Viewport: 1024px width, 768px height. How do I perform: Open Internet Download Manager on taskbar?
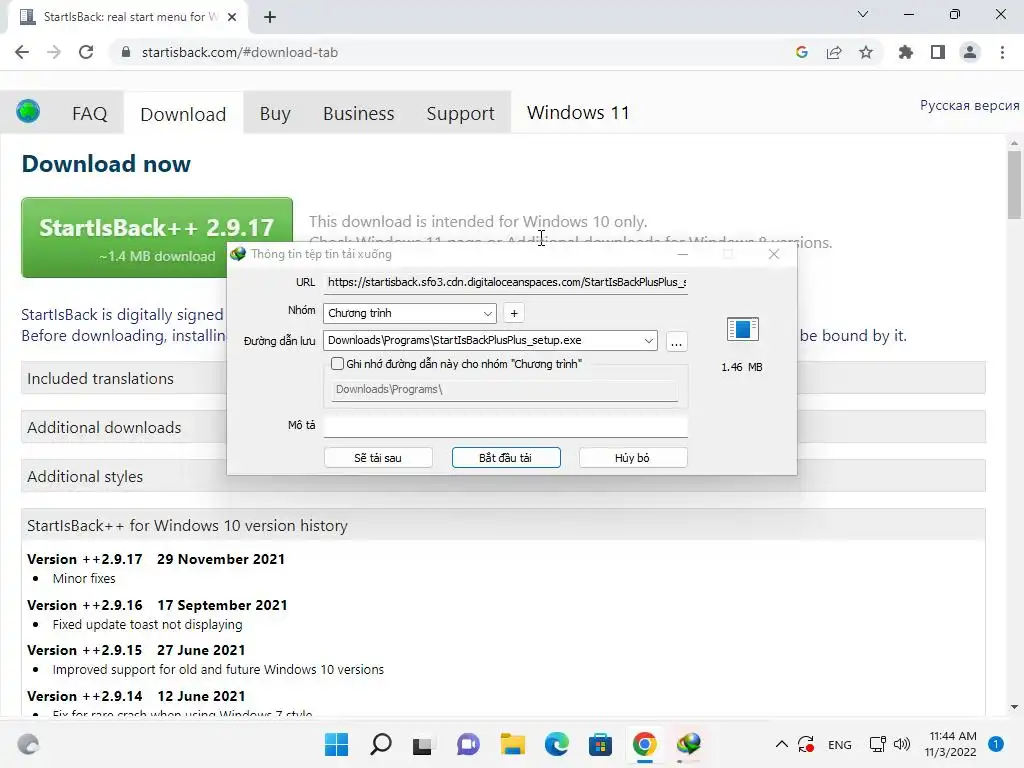pyautogui.click(x=688, y=744)
